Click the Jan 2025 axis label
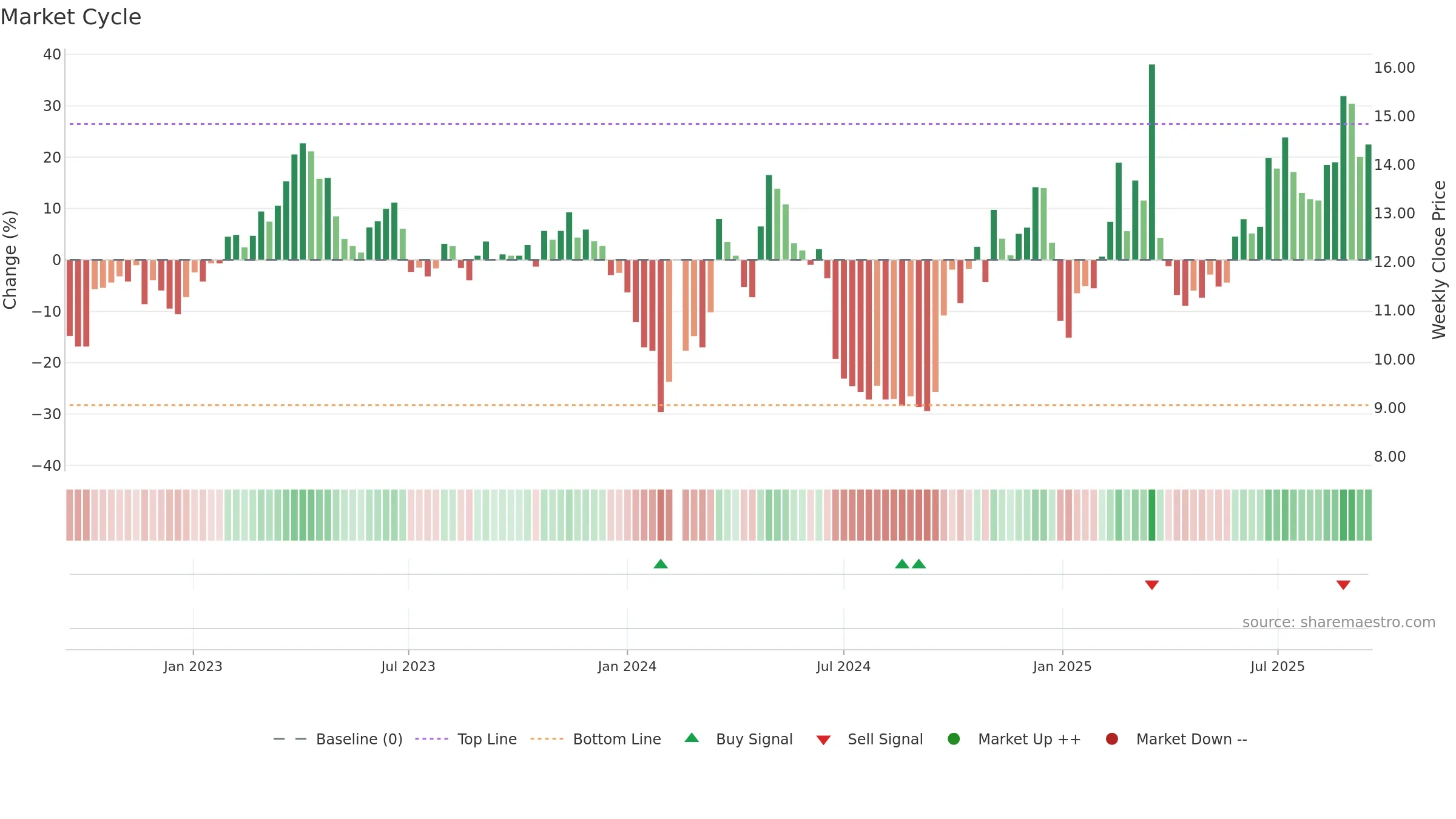 (x=1062, y=667)
